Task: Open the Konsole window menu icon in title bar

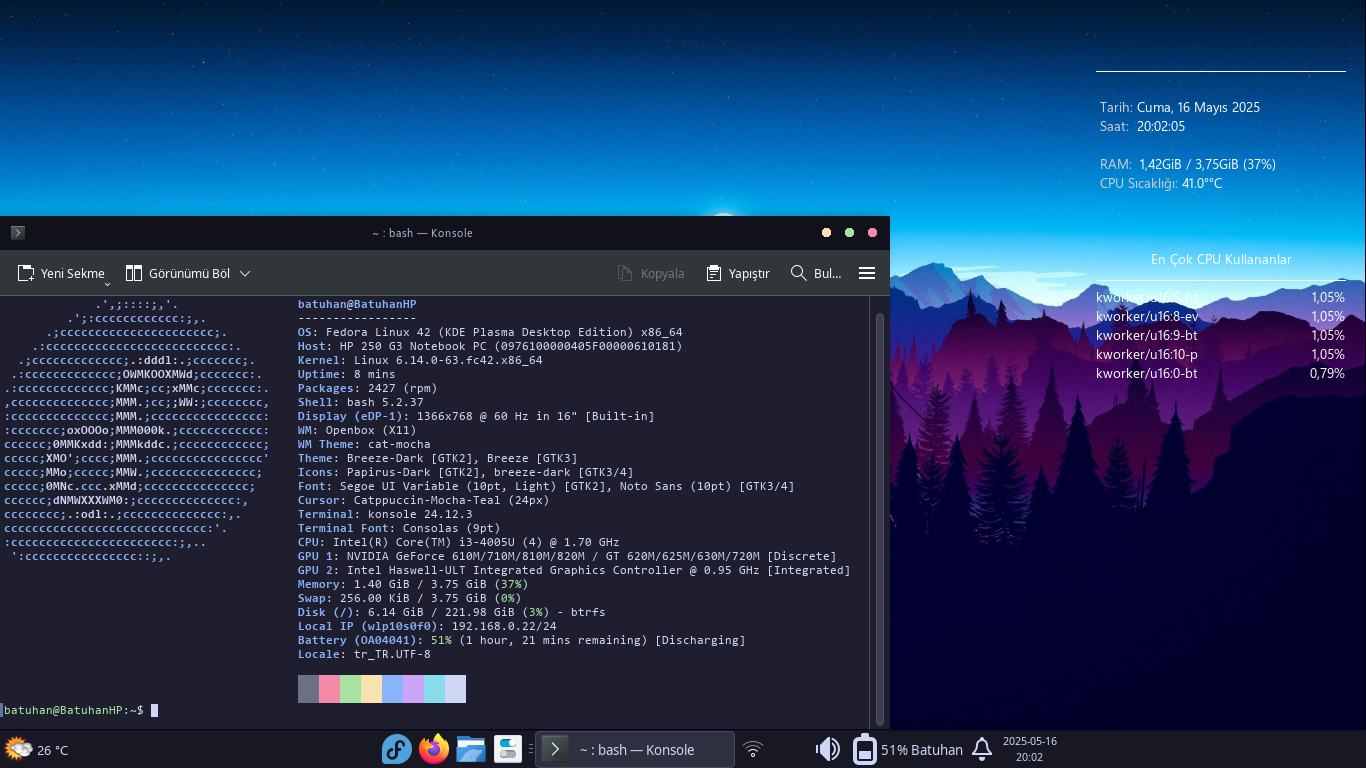Action: click(17, 233)
